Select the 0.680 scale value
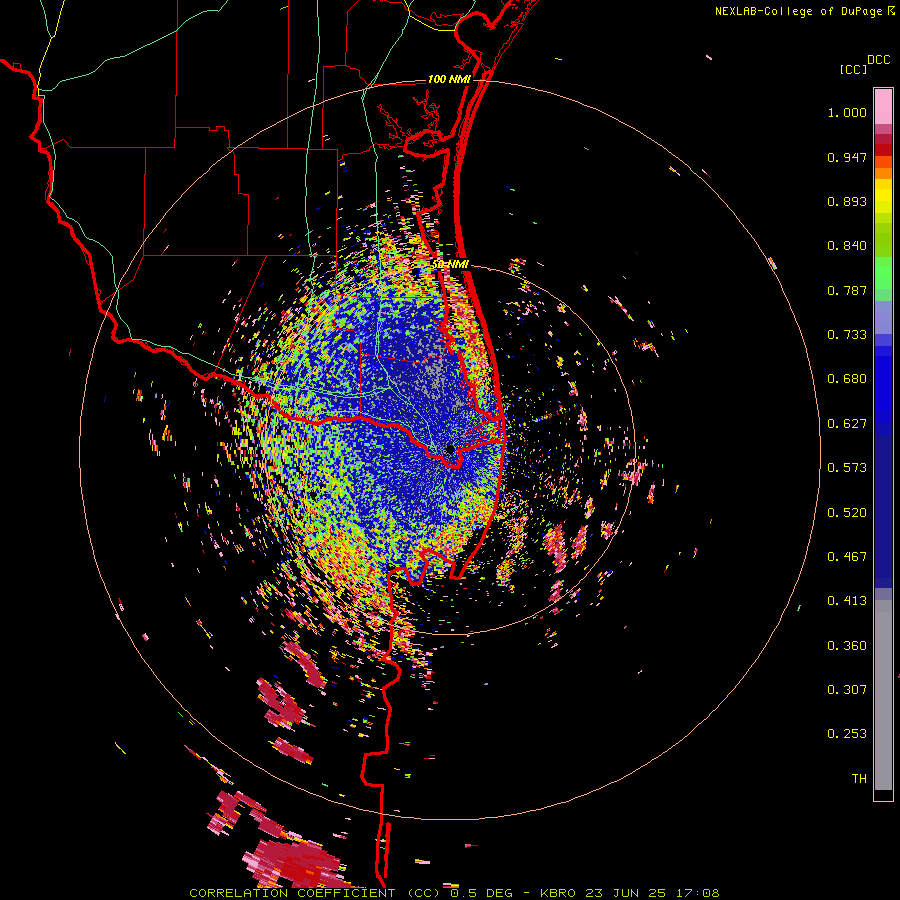 pos(847,379)
